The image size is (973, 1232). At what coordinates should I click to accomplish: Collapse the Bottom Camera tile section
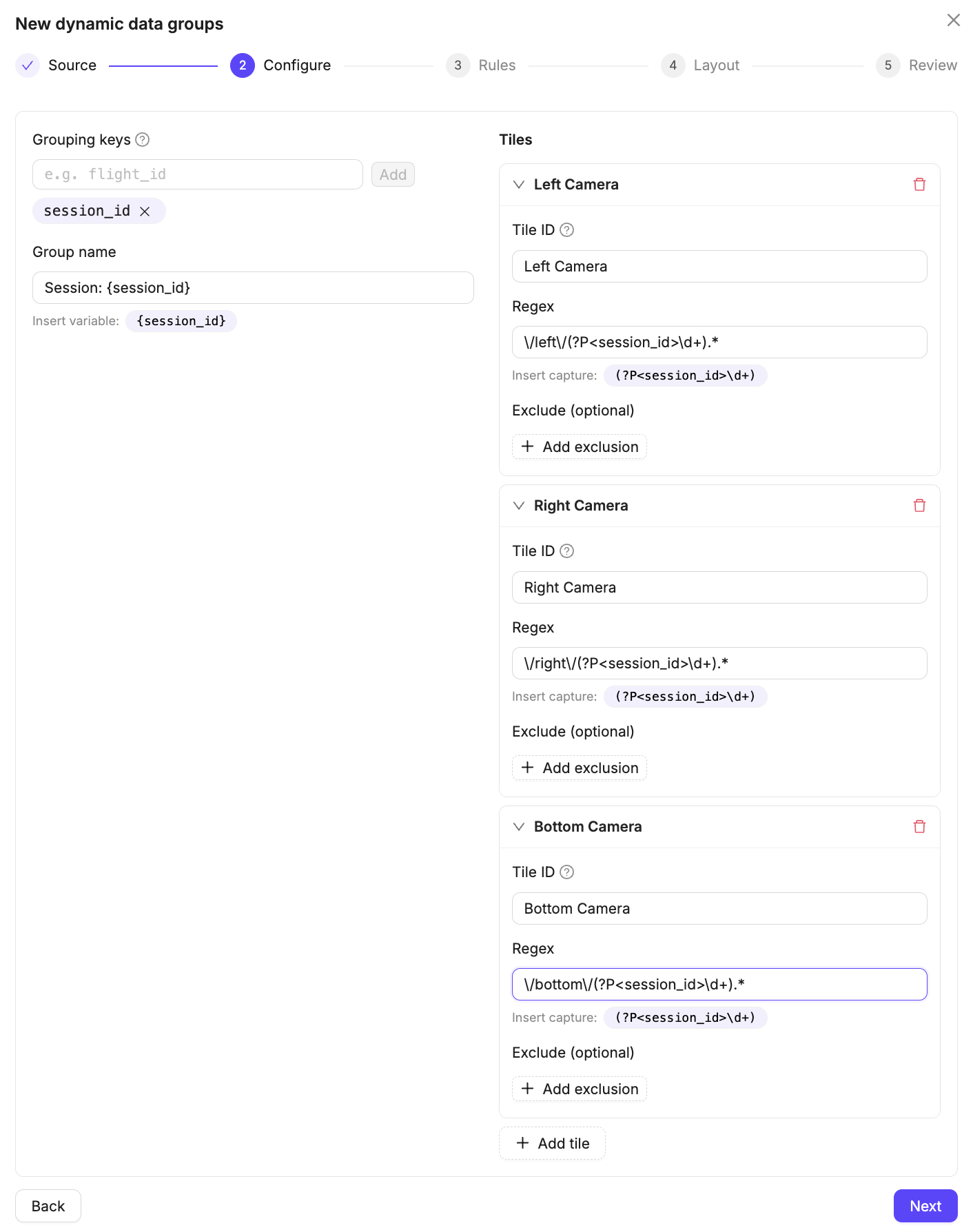point(519,827)
